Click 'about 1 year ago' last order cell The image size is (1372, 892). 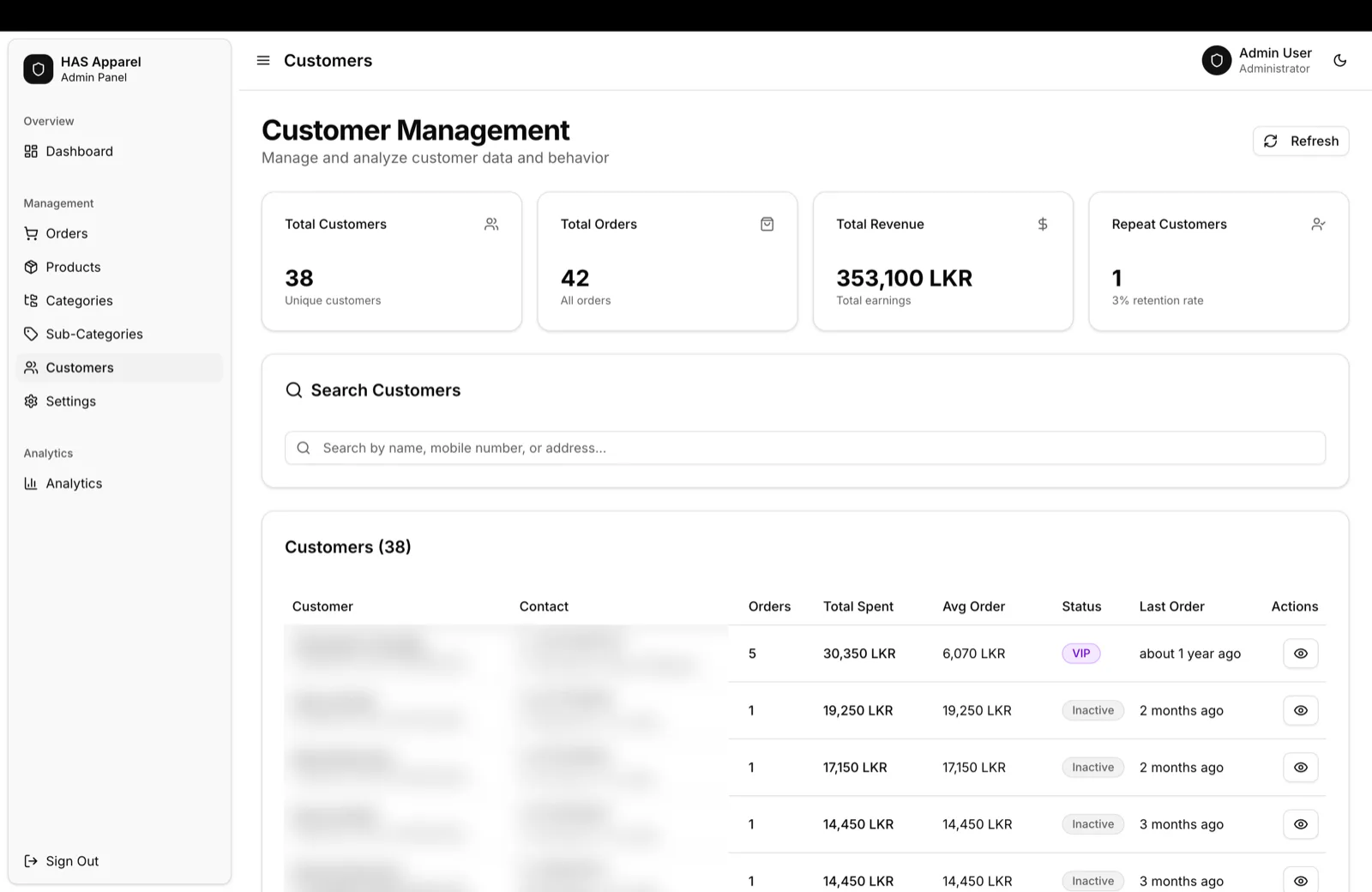coord(1190,654)
